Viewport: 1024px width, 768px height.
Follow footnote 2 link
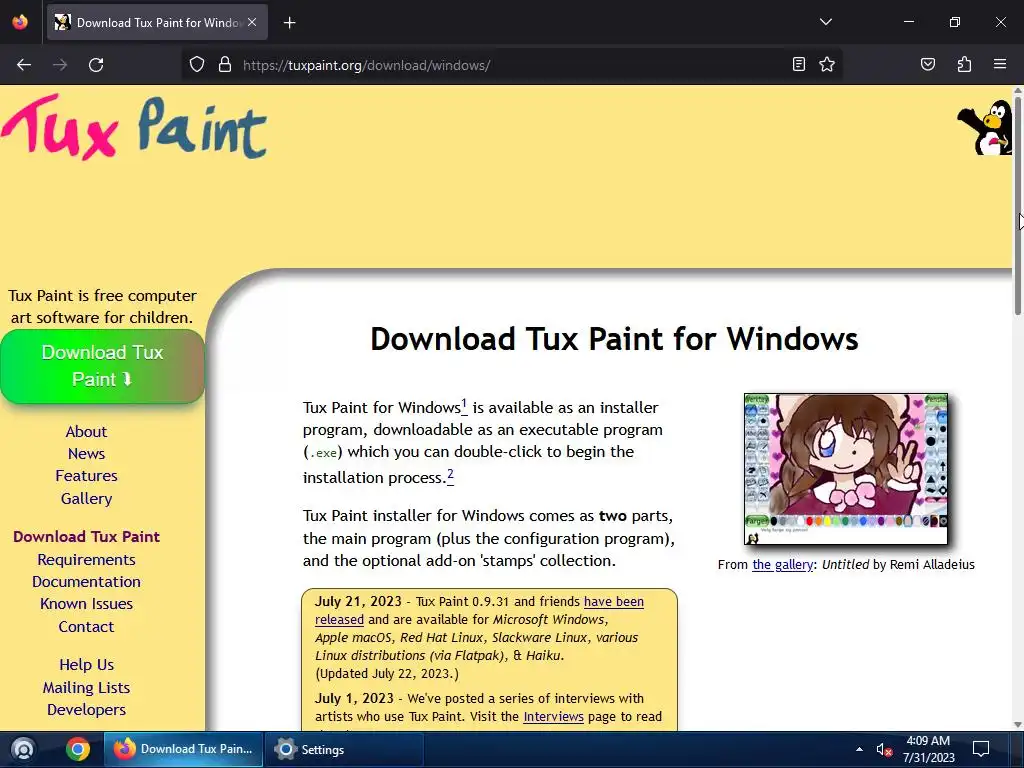[450, 475]
